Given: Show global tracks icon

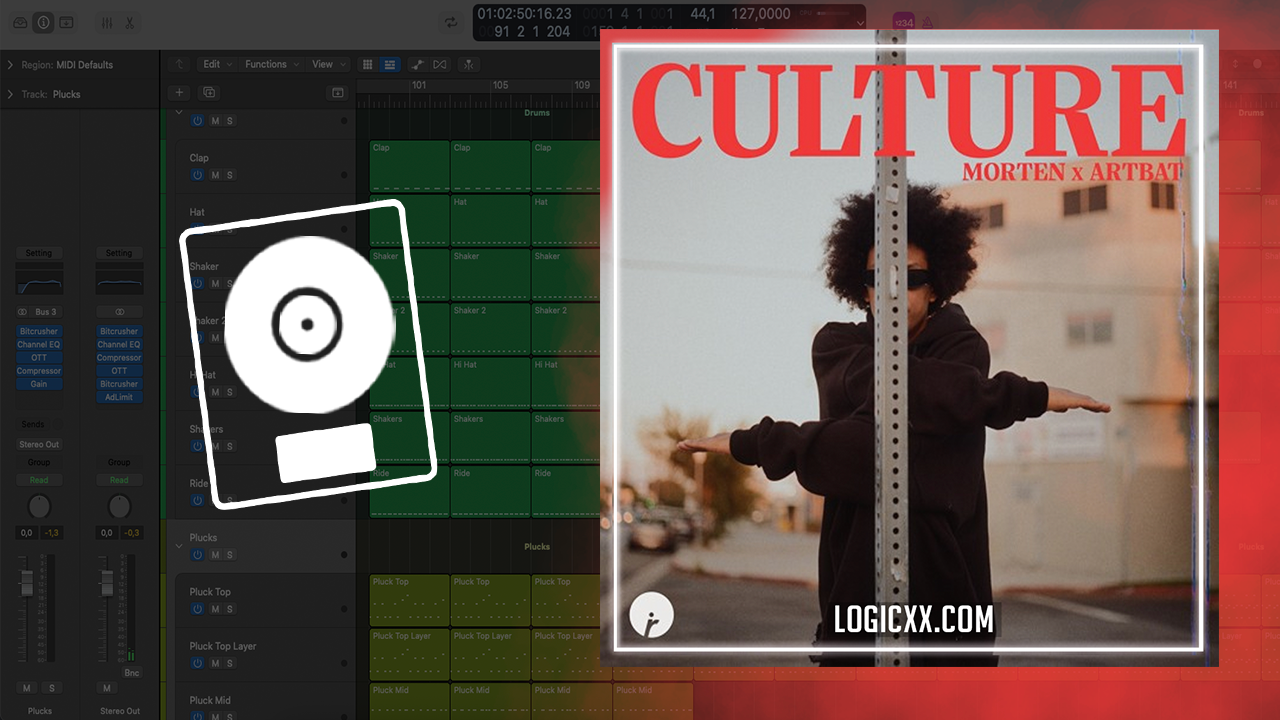Looking at the screenshot, I should tap(338, 92).
